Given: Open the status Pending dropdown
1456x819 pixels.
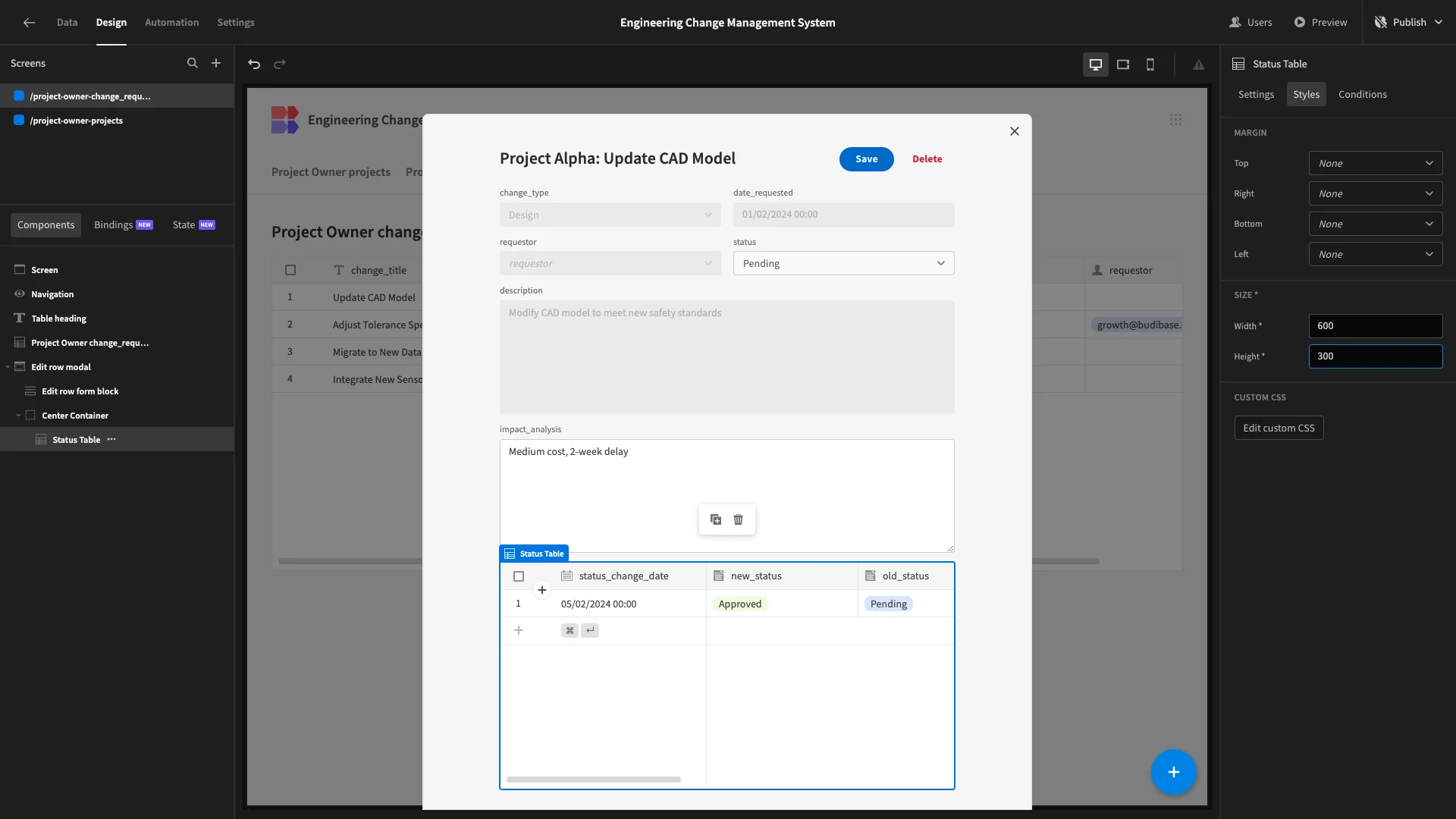Looking at the screenshot, I should pyautogui.click(x=843, y=264).
